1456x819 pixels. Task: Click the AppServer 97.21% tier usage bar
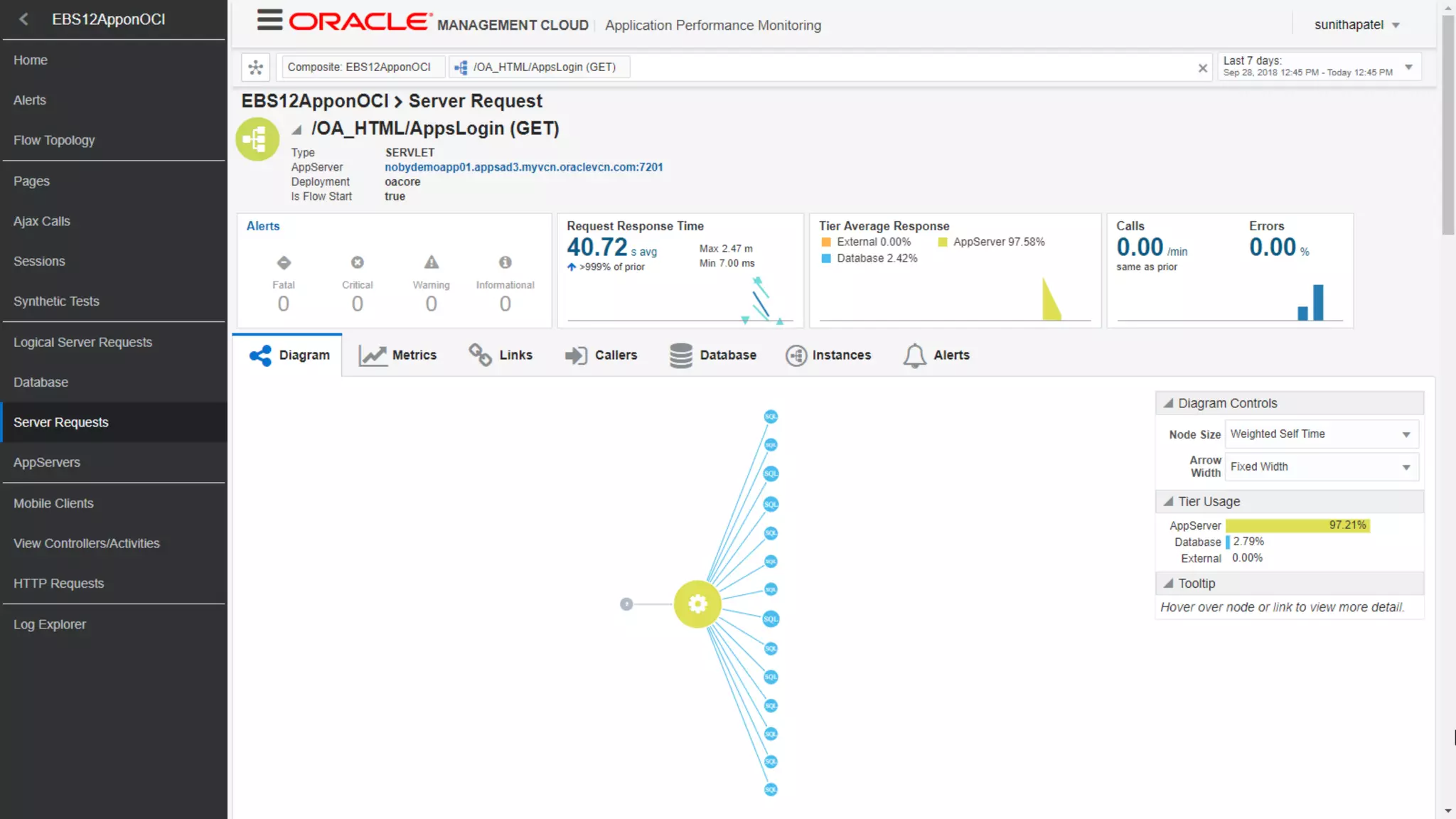pyautogui.click(x=1297, y=525)
